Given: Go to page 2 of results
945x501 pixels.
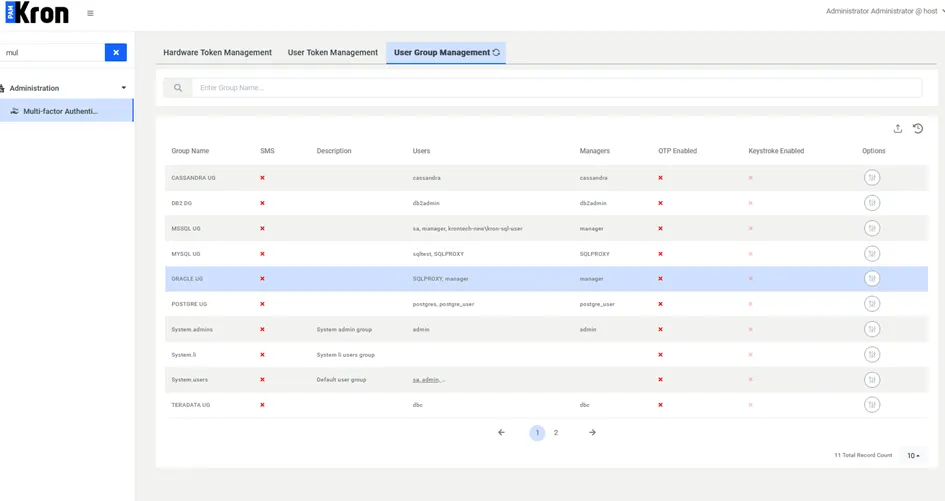Looking at the screenshot, I should (x=556, y=432).
